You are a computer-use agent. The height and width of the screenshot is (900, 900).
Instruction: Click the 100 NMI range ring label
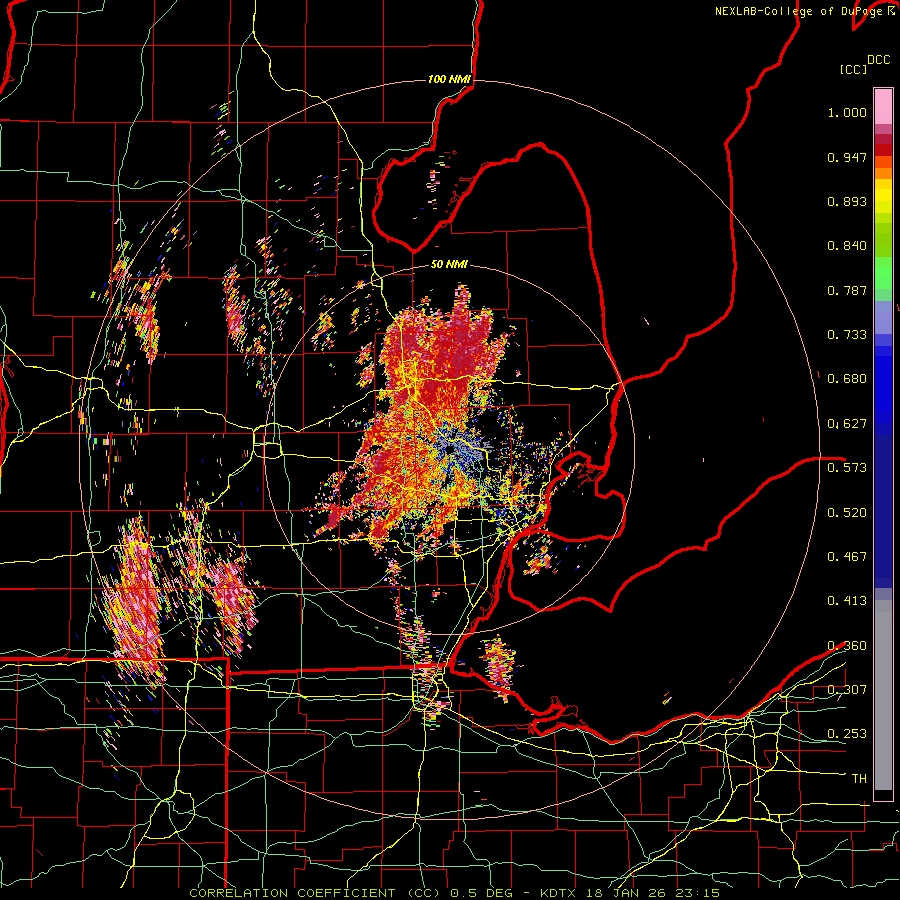coord(448,79)
